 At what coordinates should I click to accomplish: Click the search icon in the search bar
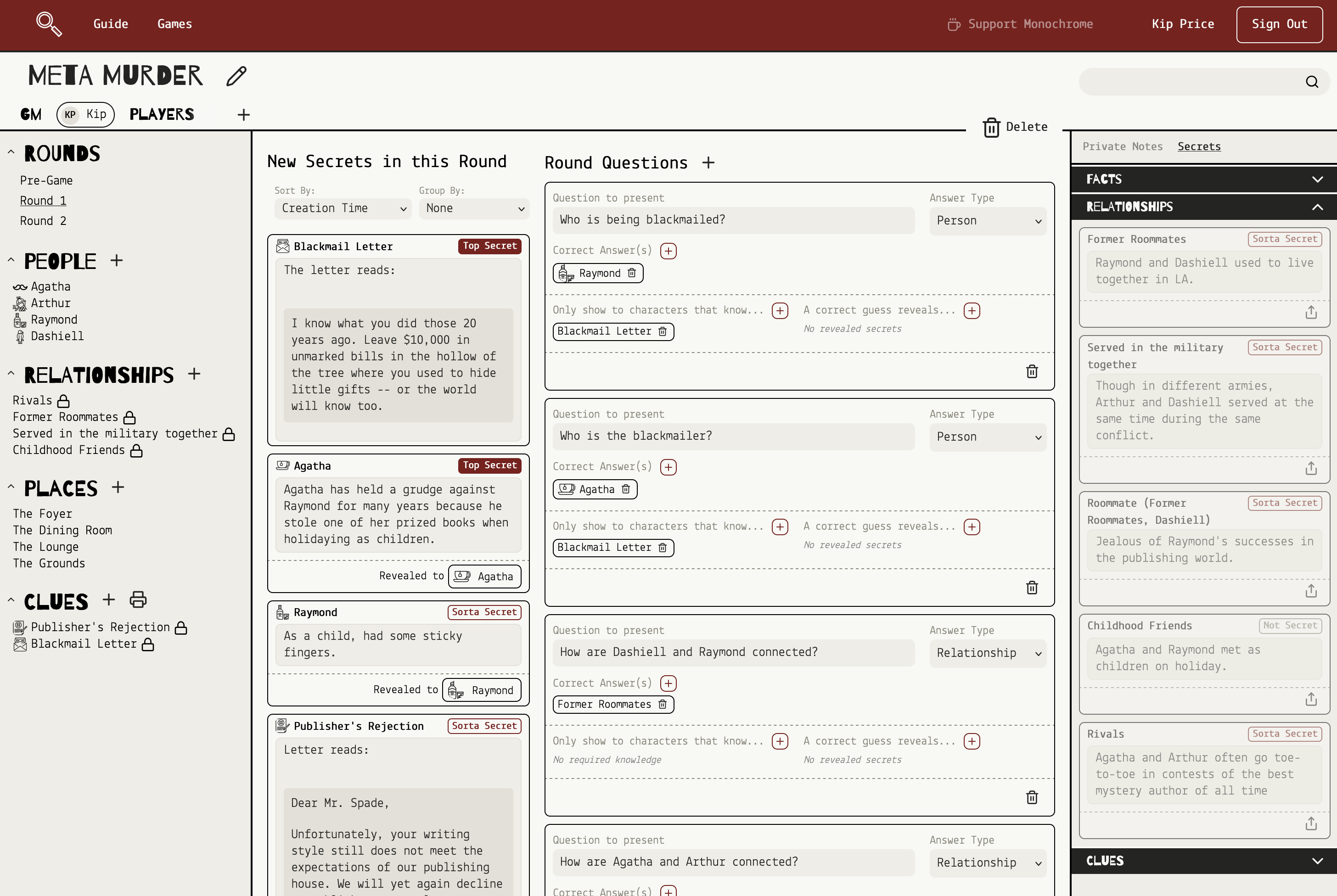tap(1312, 82)
